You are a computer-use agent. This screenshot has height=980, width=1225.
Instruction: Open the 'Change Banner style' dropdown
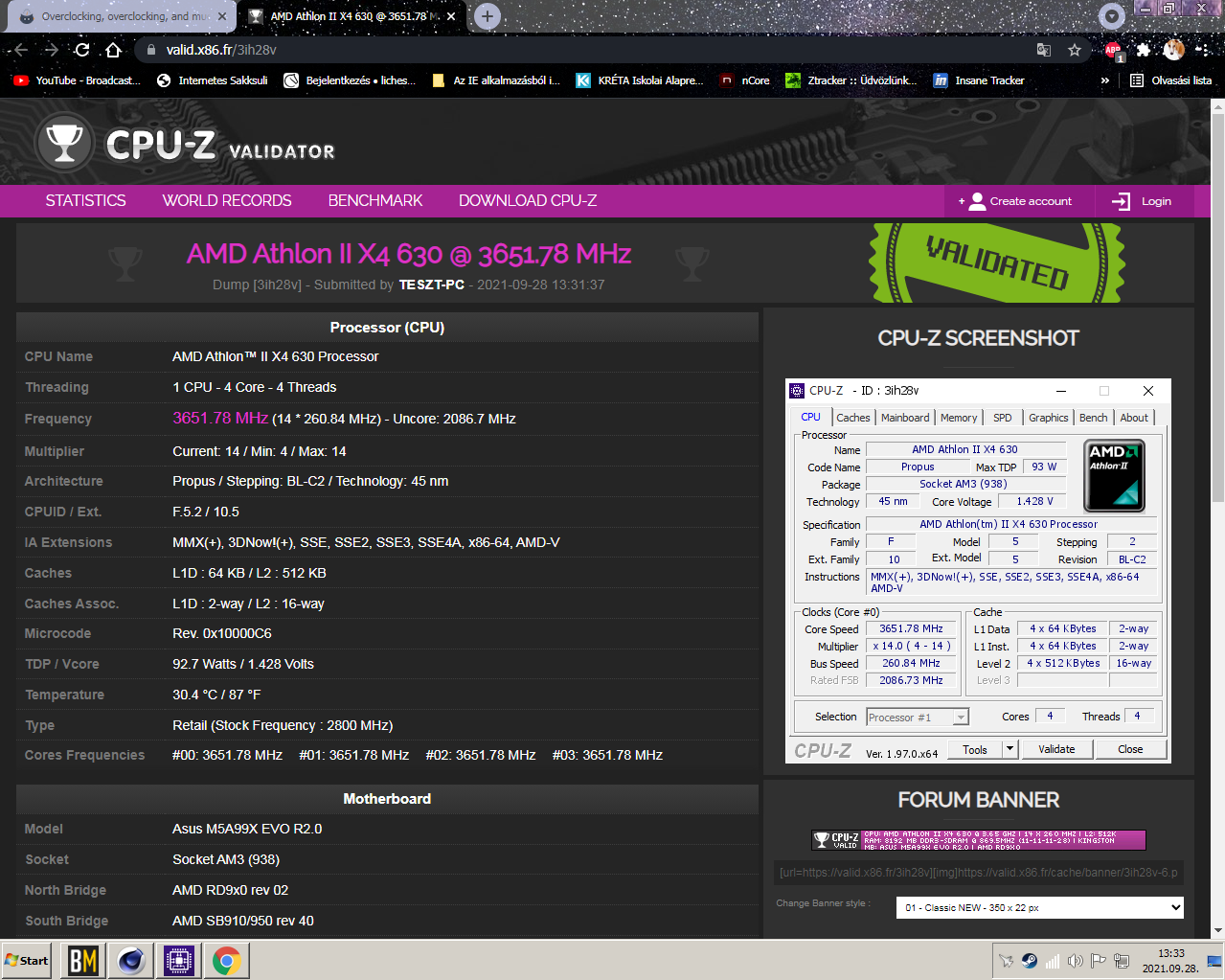1041,907
